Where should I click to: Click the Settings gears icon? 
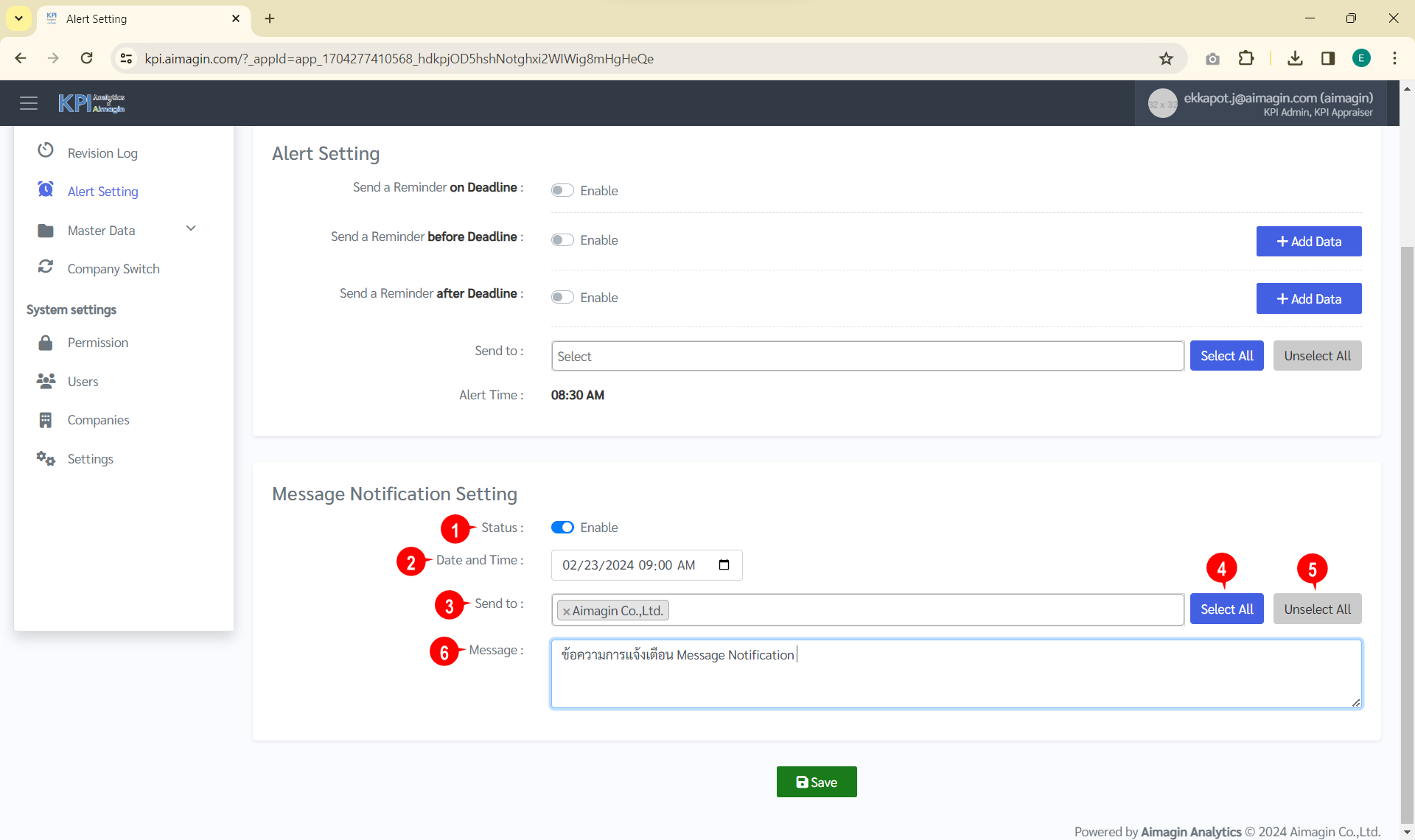point(46,458)
